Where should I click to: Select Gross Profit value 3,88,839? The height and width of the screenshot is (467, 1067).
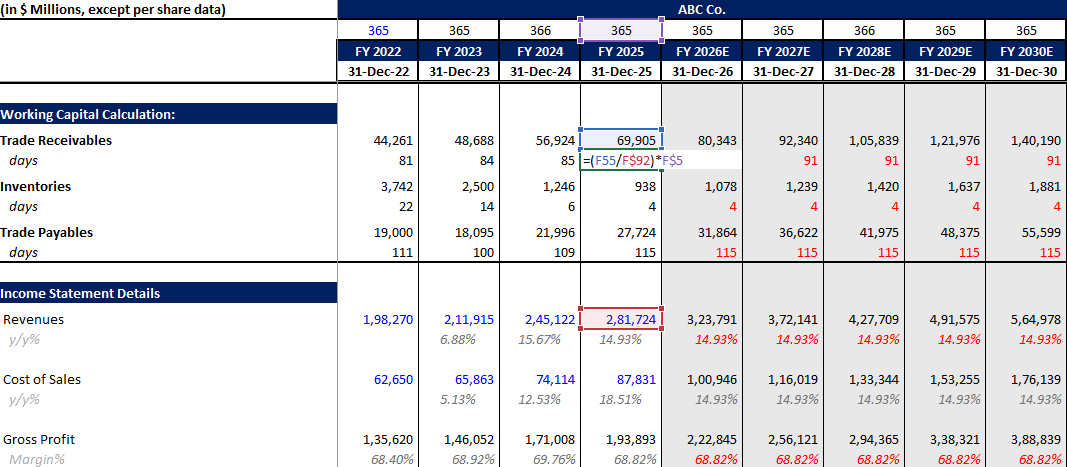(1035, 439)
